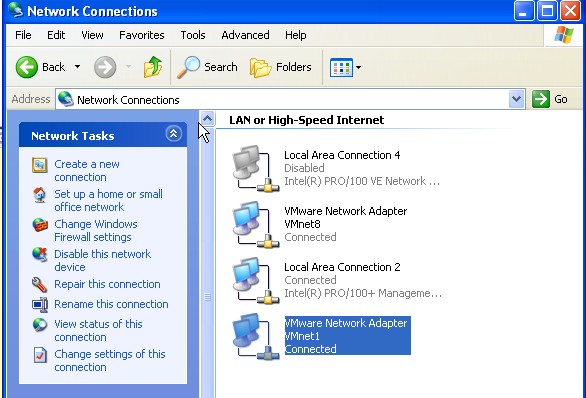
Task: Go up one folder level
Action: coord(153,67)
